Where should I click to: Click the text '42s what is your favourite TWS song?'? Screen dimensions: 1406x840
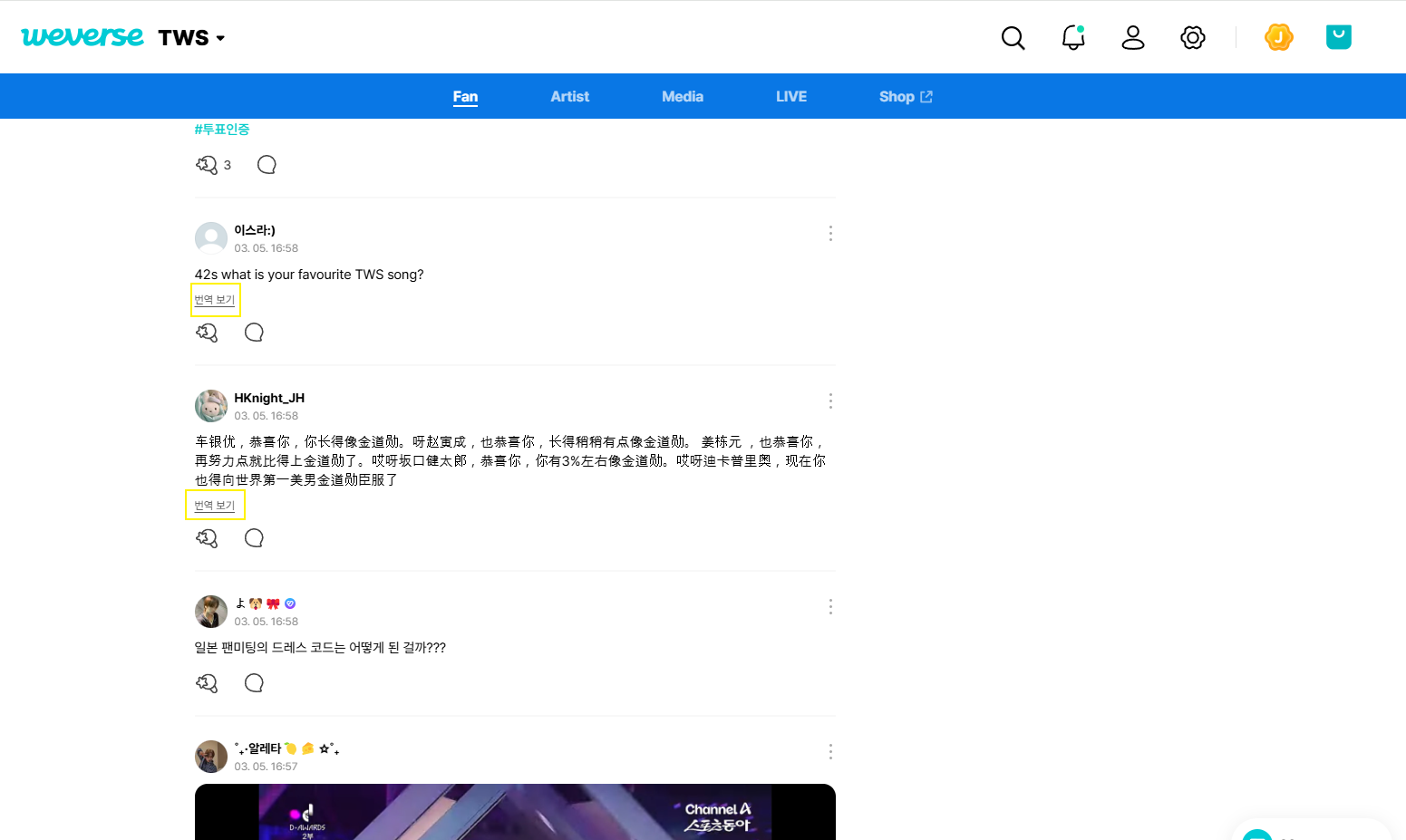click(x=309, y=275)
